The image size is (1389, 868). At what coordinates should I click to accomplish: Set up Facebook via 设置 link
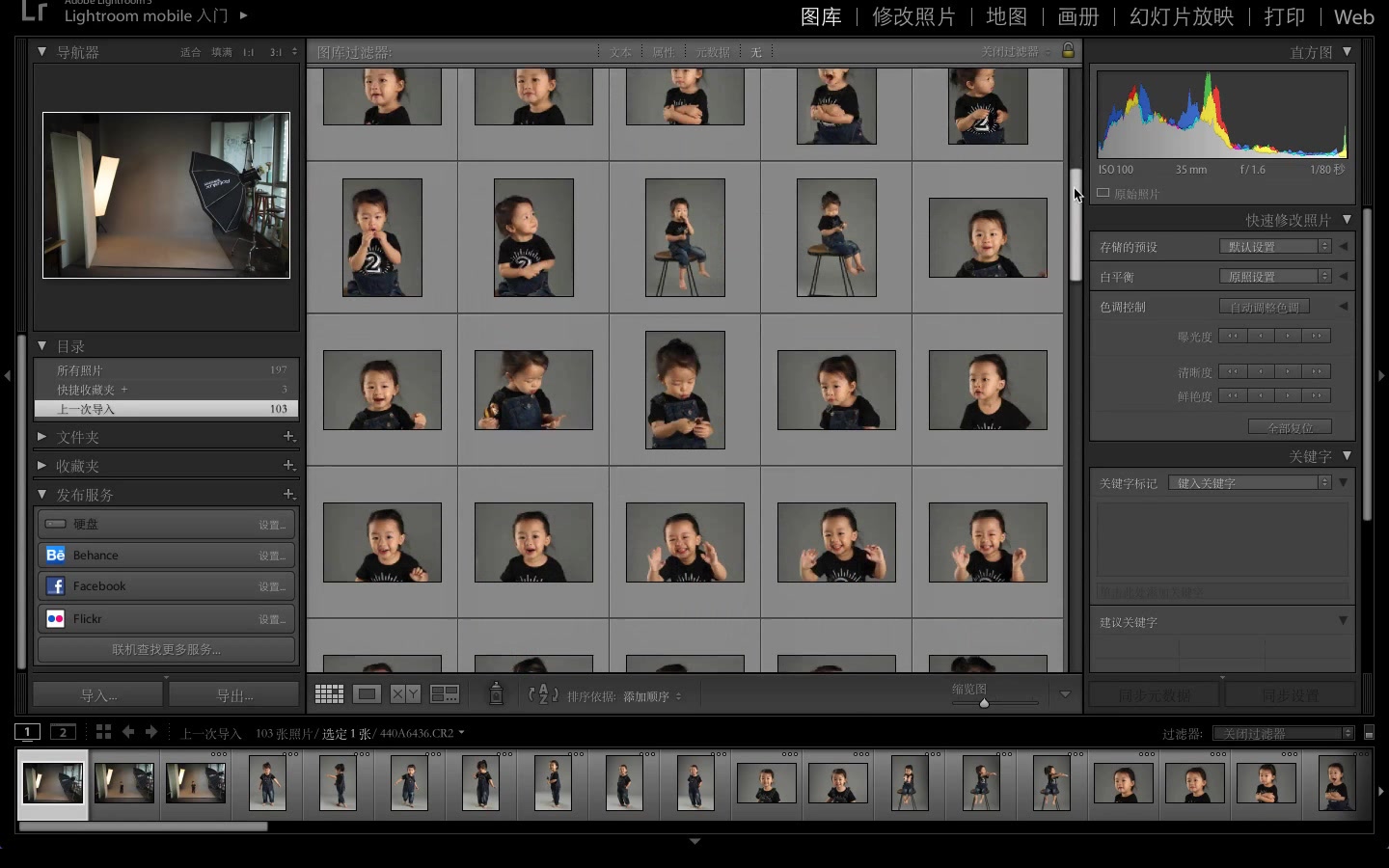click(x=272, y=586)
